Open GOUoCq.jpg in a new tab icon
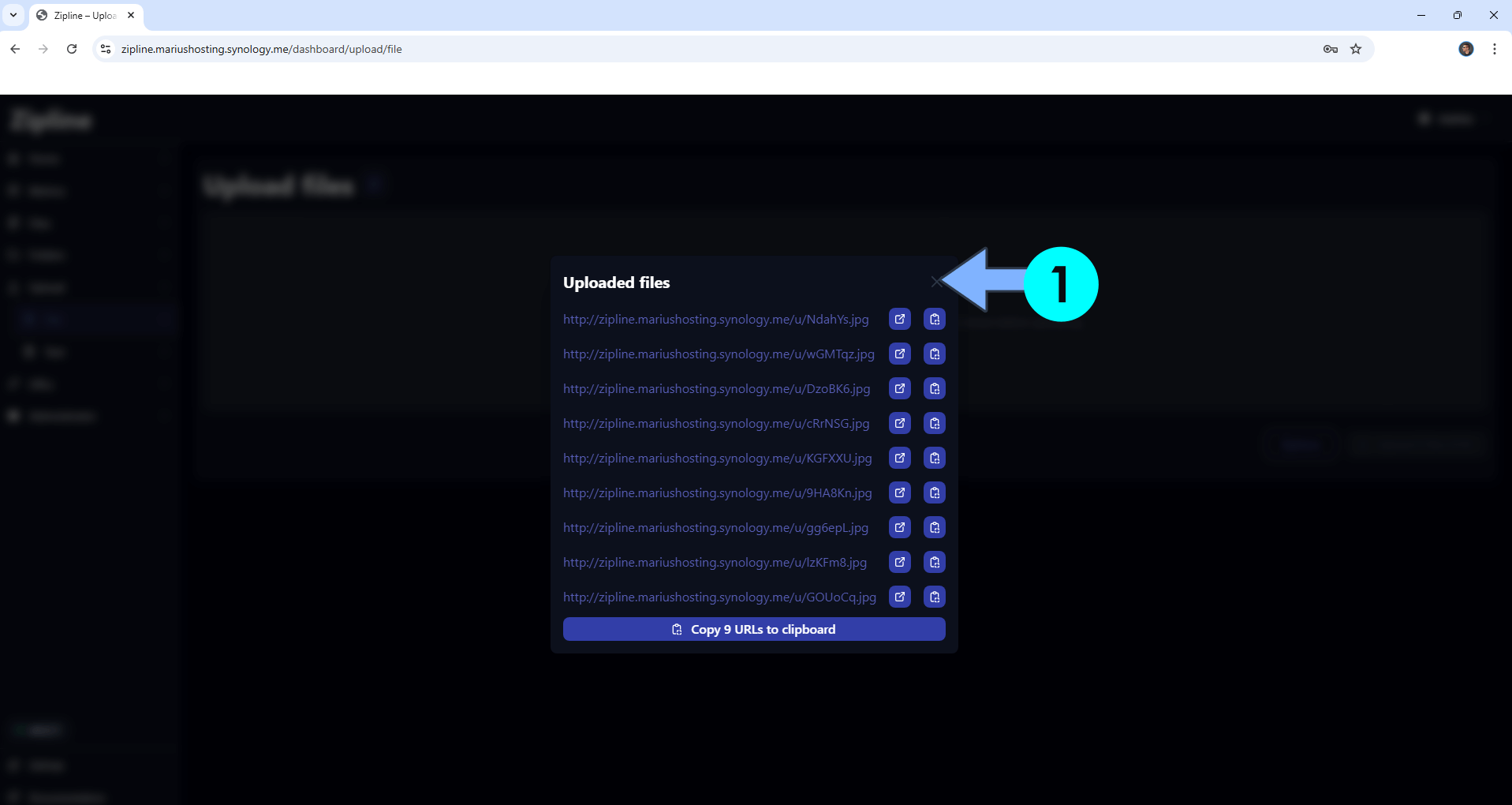The height and width of the screenshot is (805, 1512). (900, 597)
